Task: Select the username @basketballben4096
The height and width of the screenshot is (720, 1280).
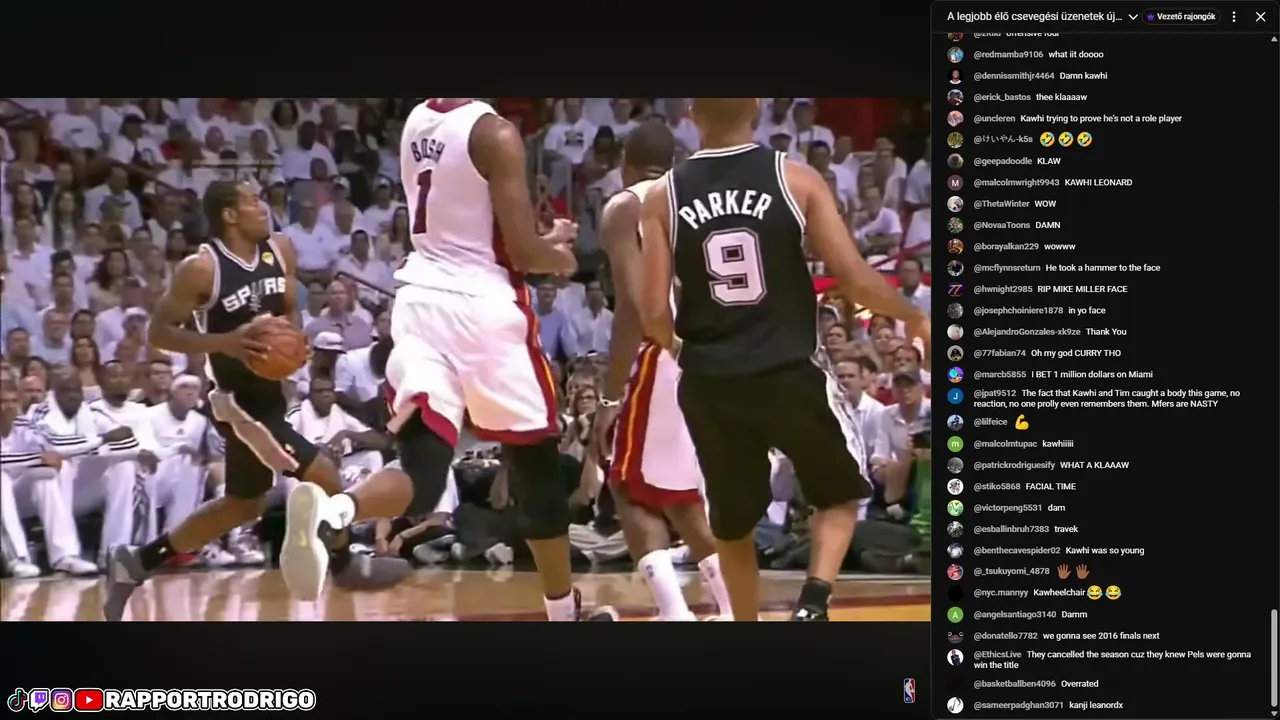Action: (x=1015, y=684)
